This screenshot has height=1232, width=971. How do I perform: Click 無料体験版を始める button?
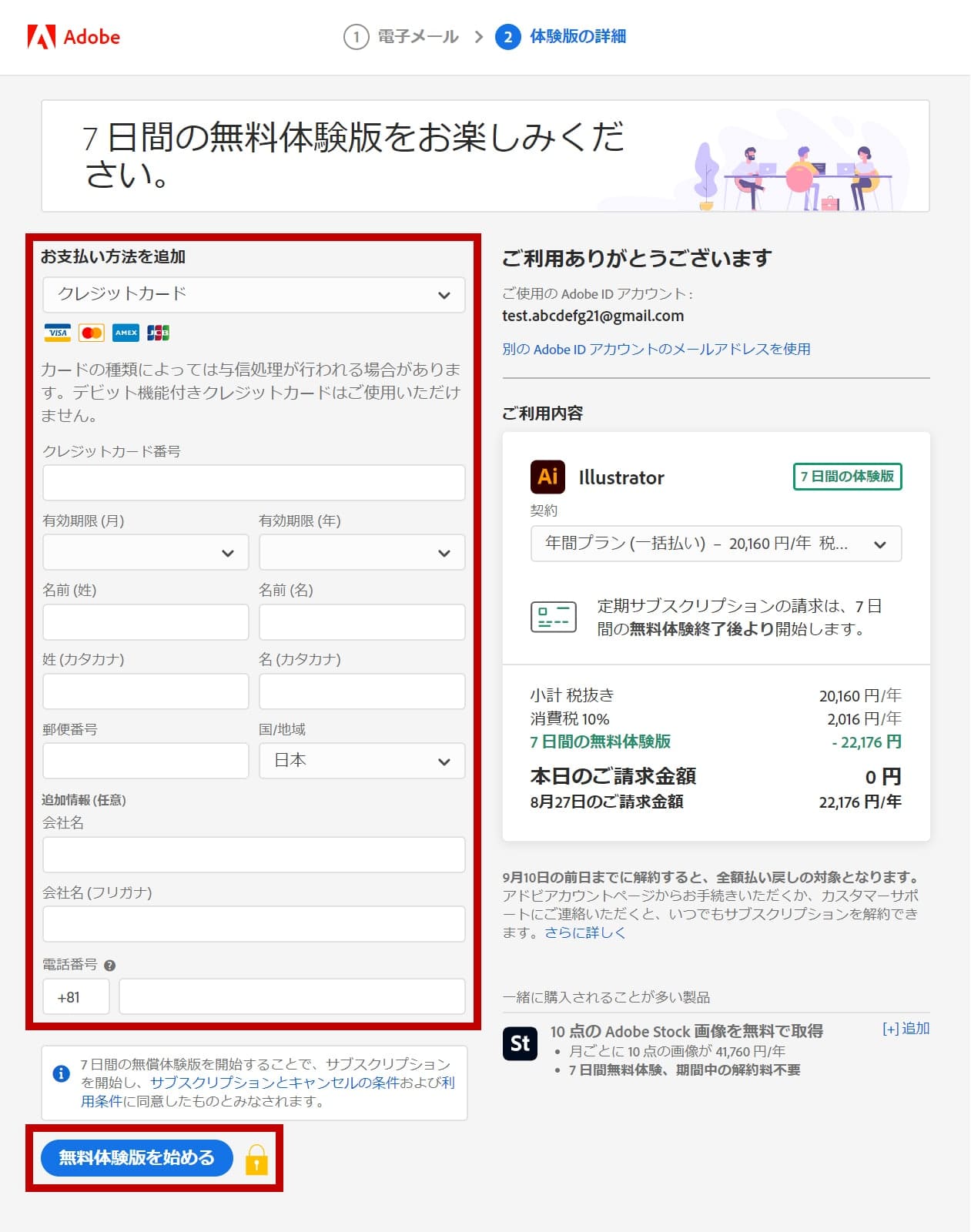pyautogui.click(x=137, y=1157)
